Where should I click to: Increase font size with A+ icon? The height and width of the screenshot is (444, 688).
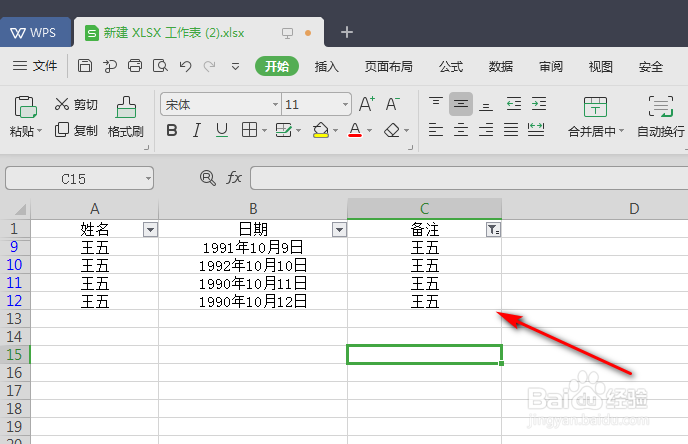tap(366, 104)
